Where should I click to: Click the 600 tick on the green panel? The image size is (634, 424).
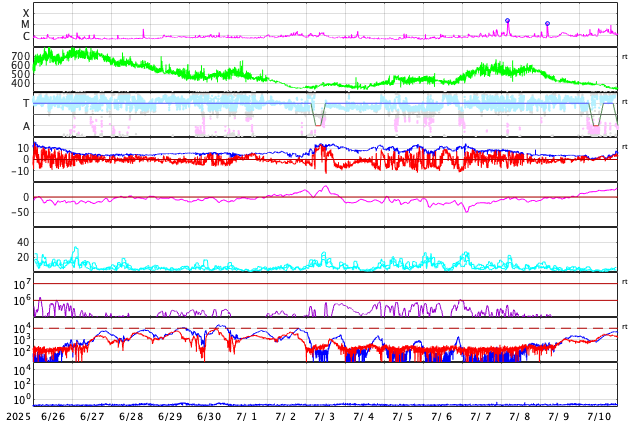[21, 65]
